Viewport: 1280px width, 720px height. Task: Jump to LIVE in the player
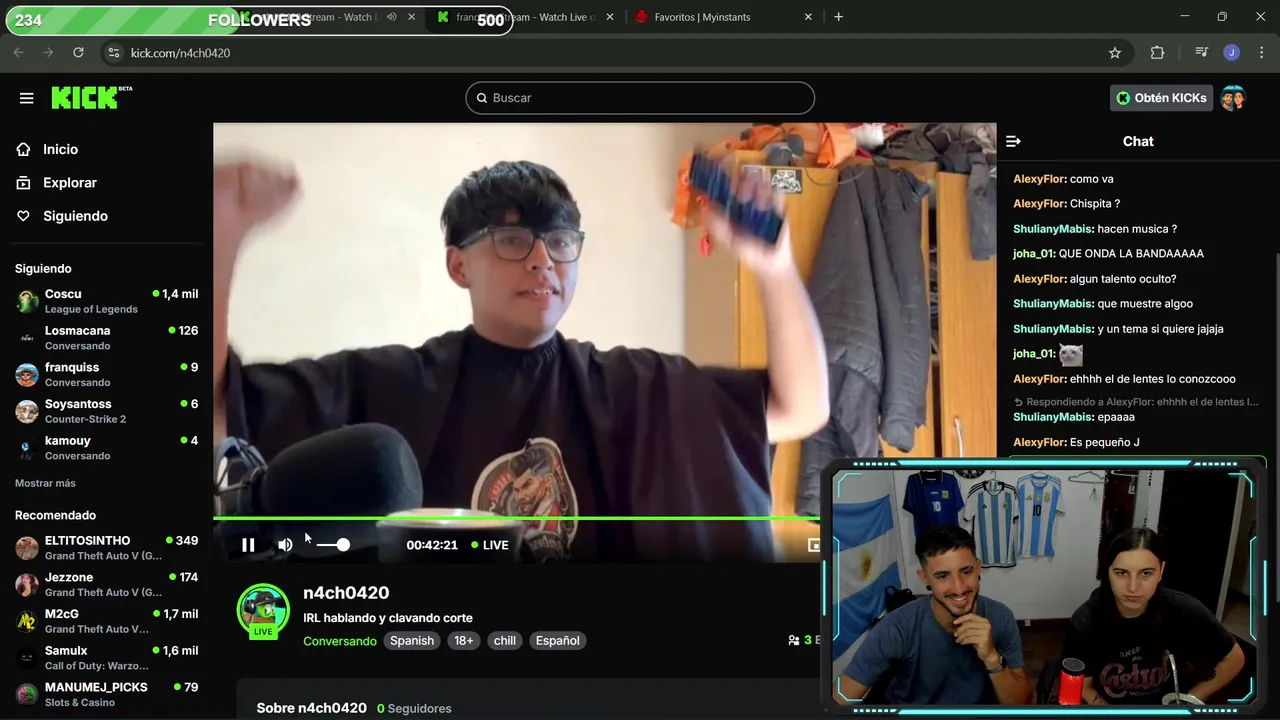click(x=490, y=545)
